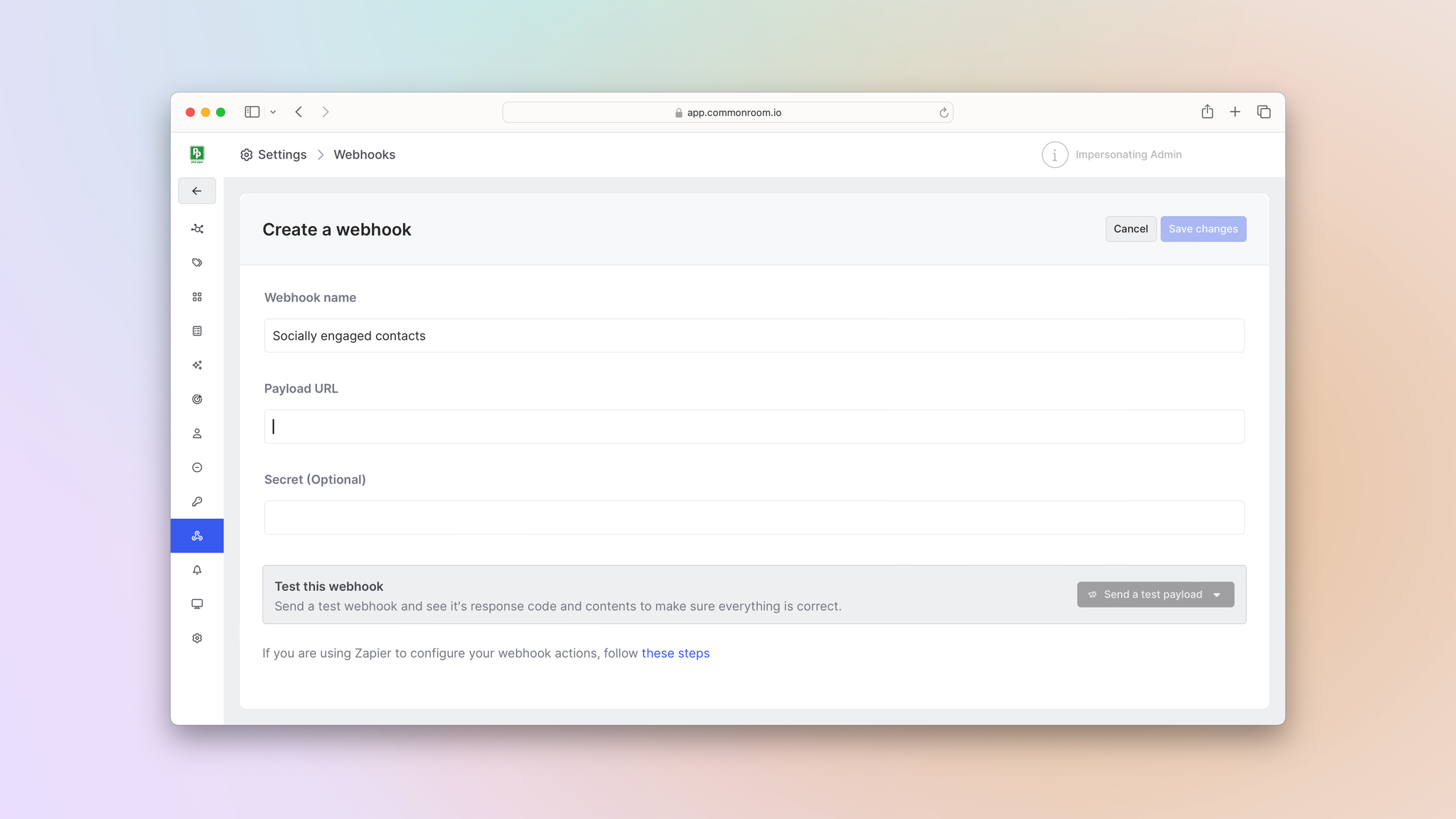Click the 'Create a webhook' heading
The height and width of the screenshot is (819, 1456).
(337, 230)
